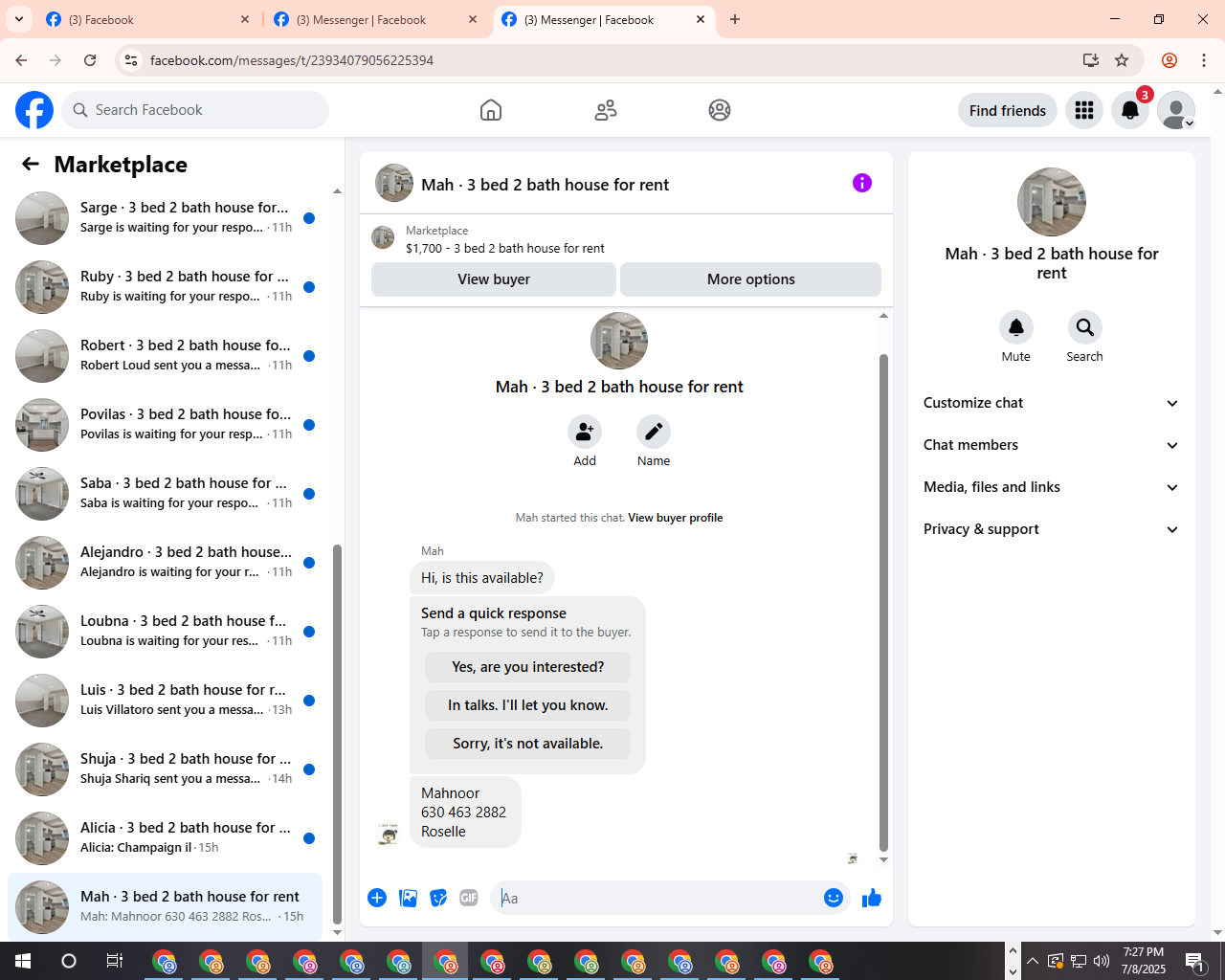
Task: Go back using the Marketplace back arrow
Action: point(31,164)
